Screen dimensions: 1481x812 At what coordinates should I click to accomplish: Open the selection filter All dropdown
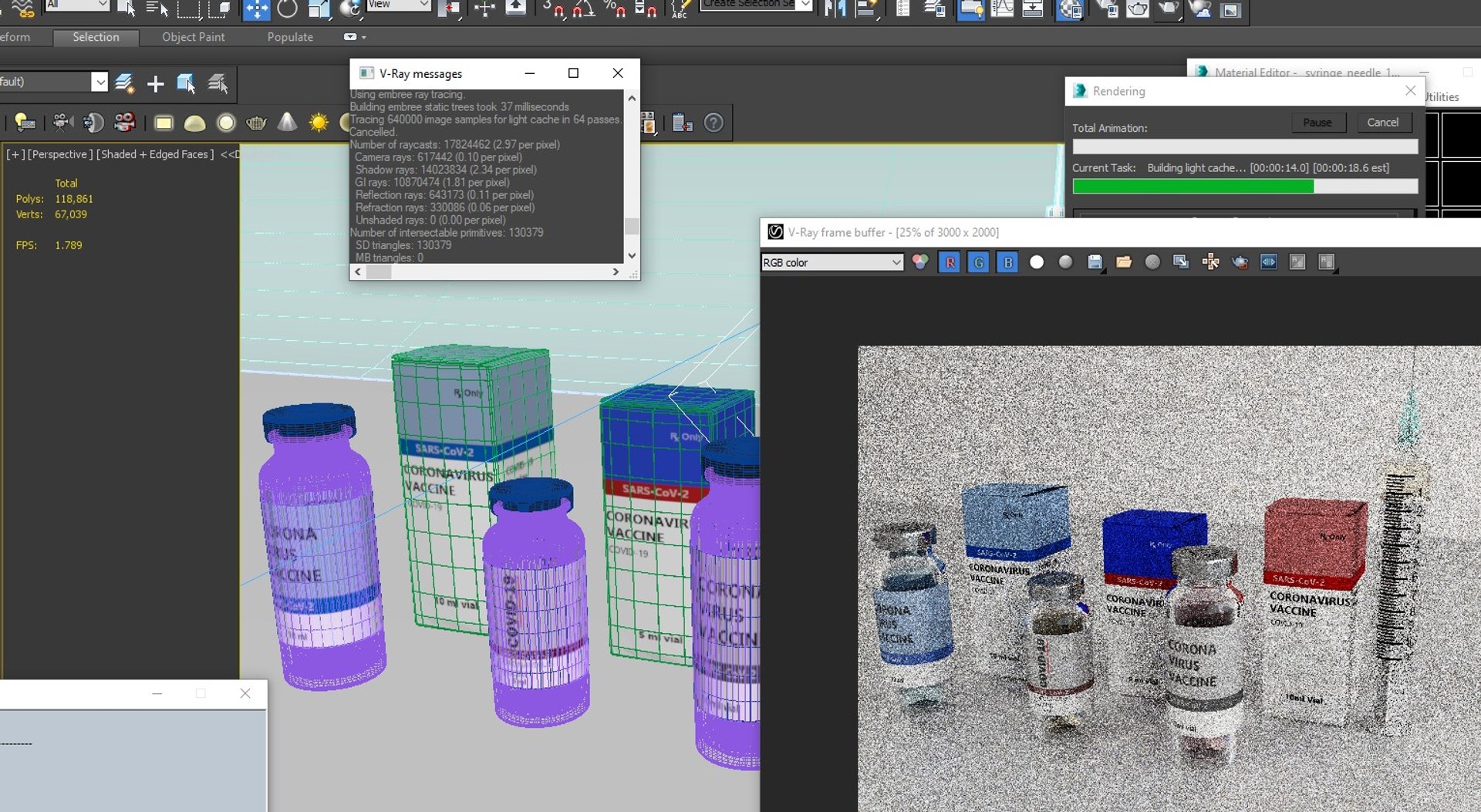tap(77, 5)
